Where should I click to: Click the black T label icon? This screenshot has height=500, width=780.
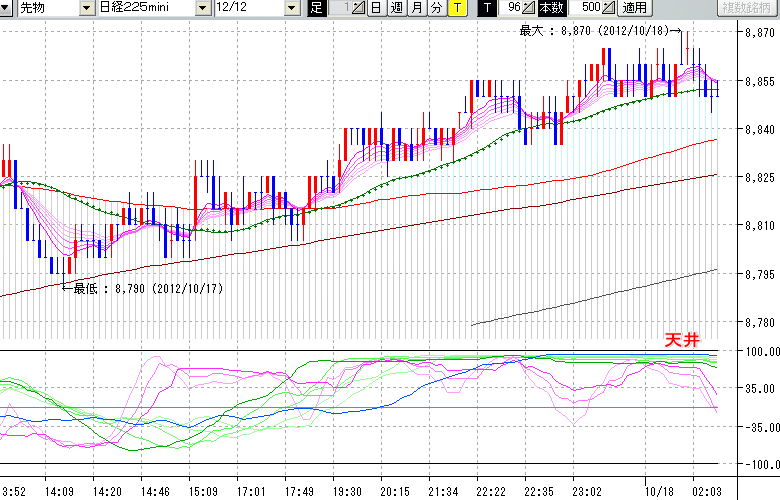(486, 8)
